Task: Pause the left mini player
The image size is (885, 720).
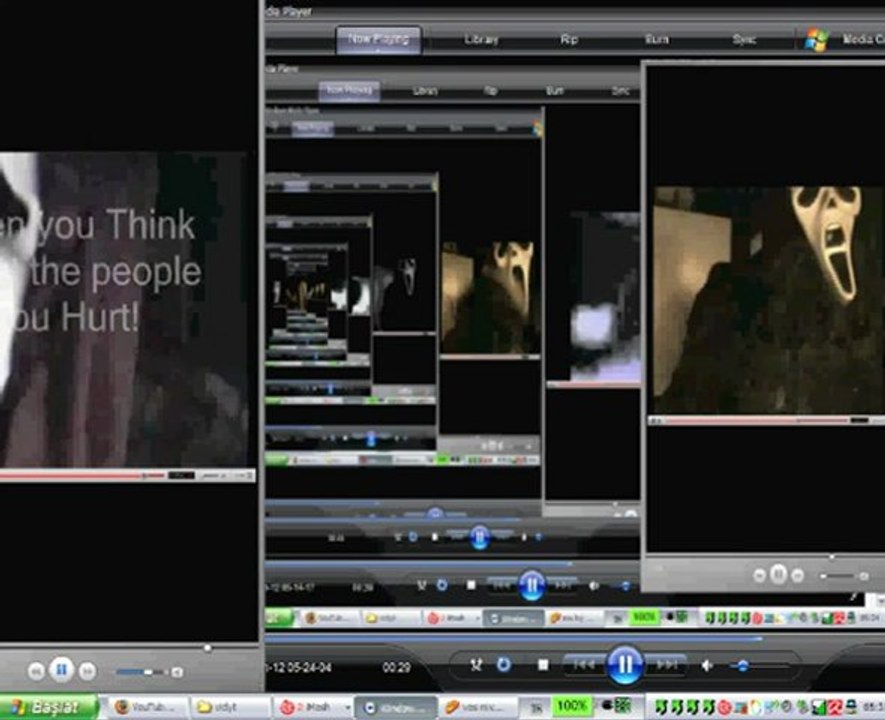Action: 62,670
